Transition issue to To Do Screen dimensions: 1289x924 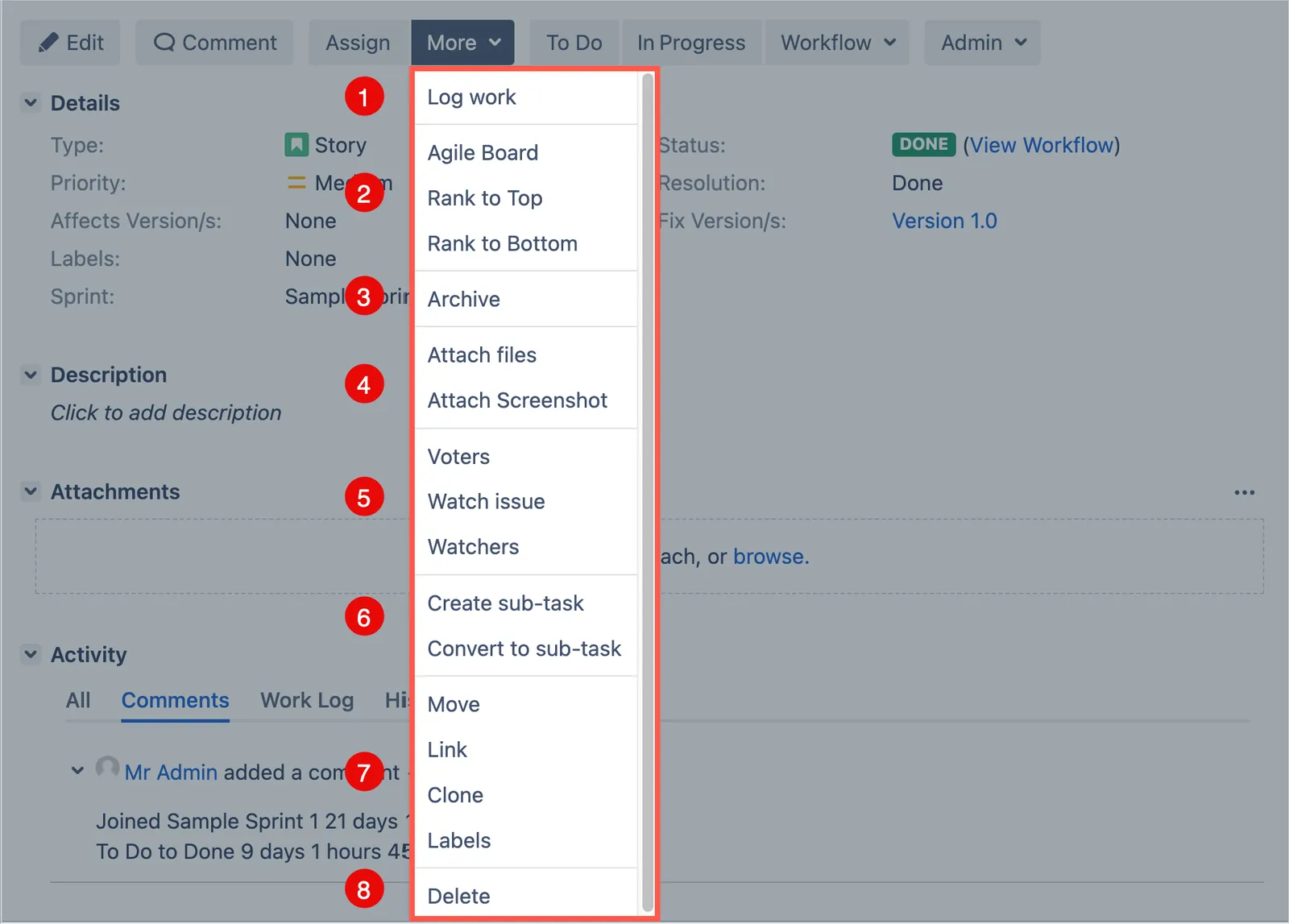coord(574,43)
